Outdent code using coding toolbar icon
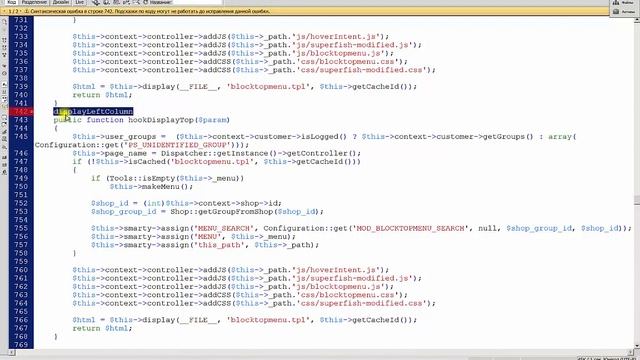The image size is (640, 360). click(4, 165)
